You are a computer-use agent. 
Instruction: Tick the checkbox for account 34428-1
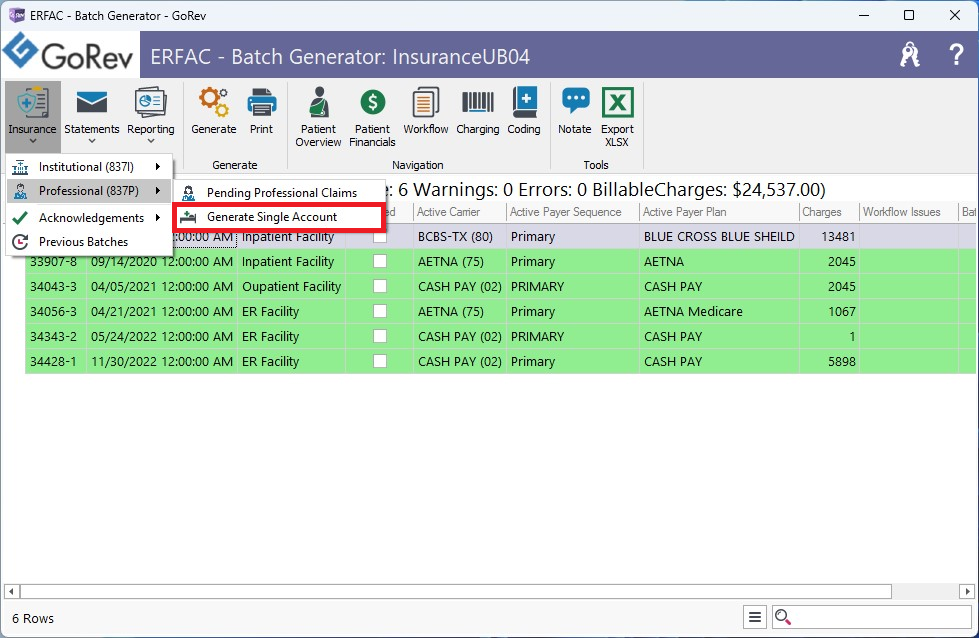[380, 361]
